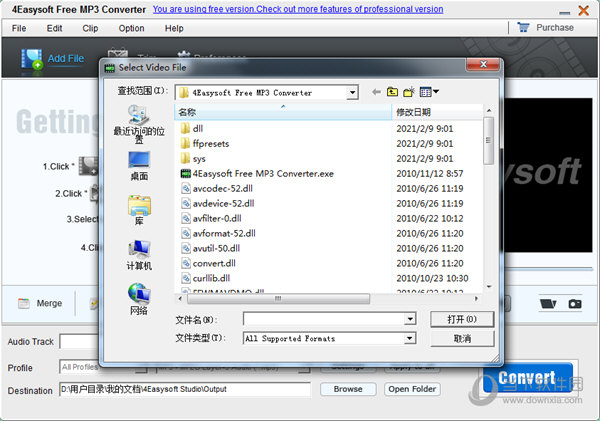Open the view menu icon in dialog

point(429,92)
